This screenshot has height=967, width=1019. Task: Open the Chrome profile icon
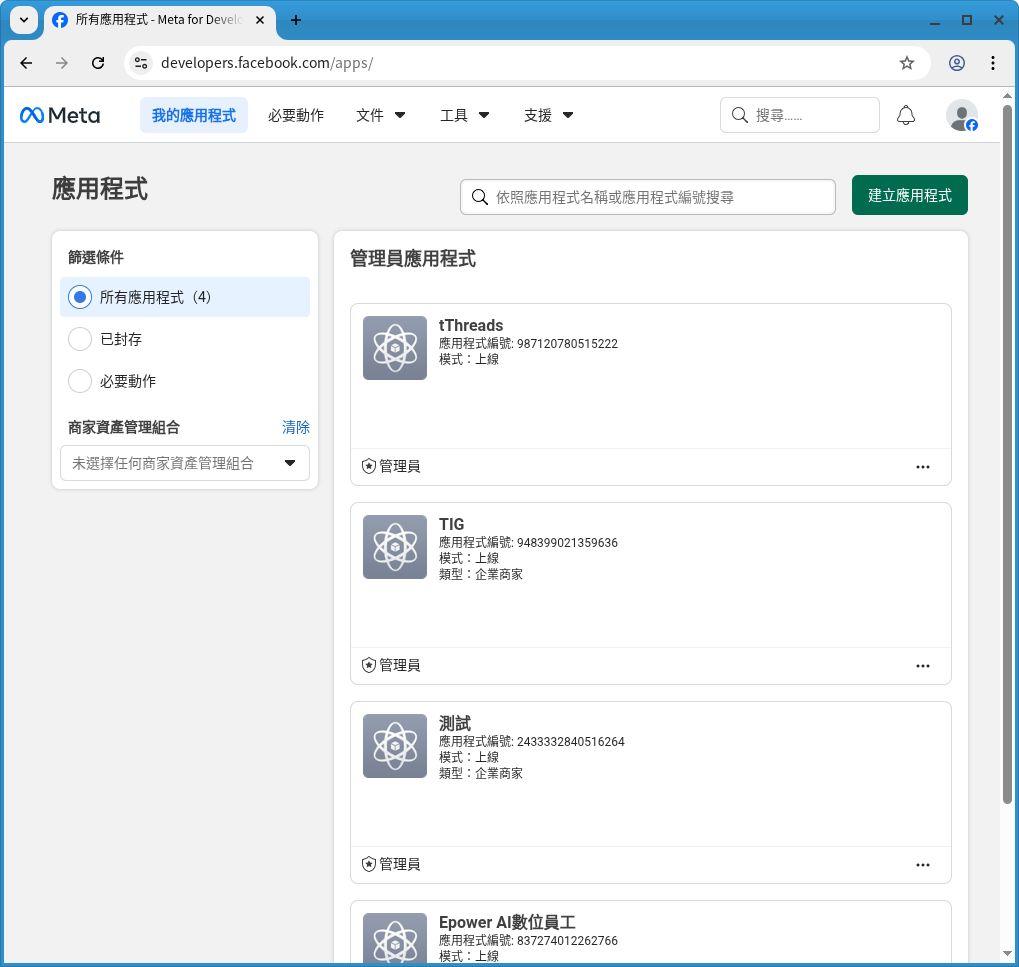(957, 63)
